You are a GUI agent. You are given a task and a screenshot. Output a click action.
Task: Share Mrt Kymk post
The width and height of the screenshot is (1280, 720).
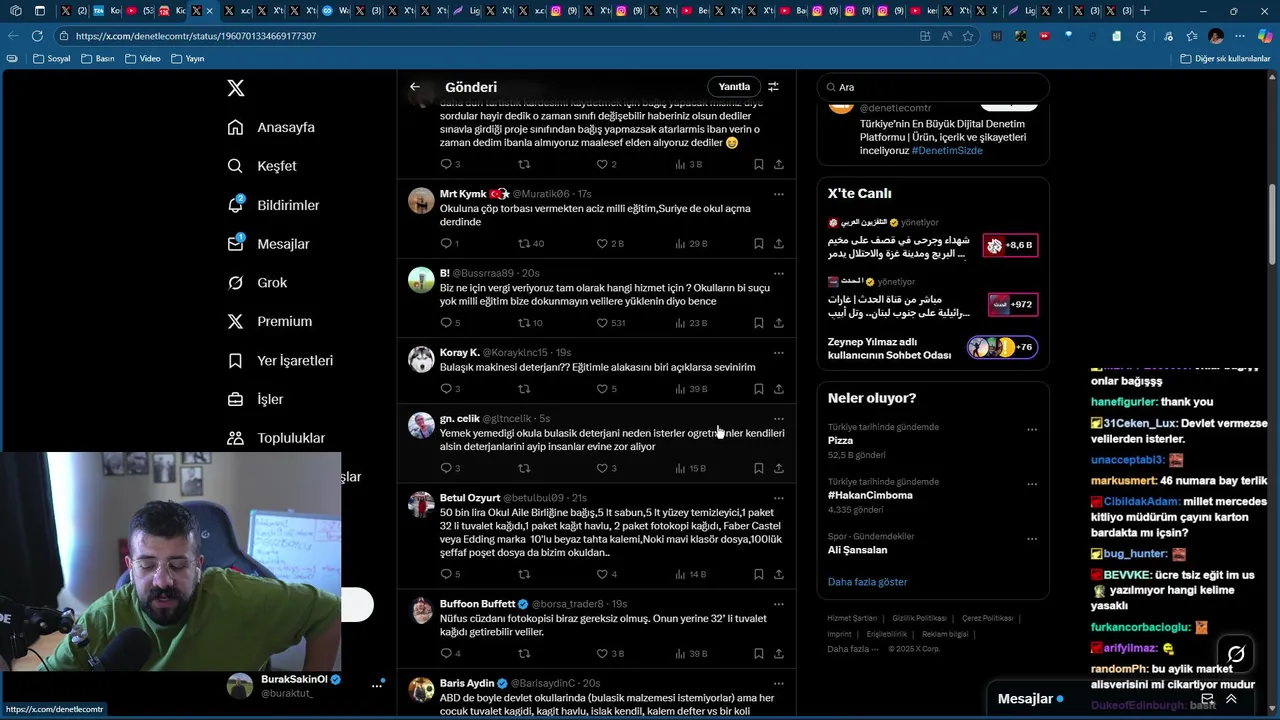coord(778,244)
